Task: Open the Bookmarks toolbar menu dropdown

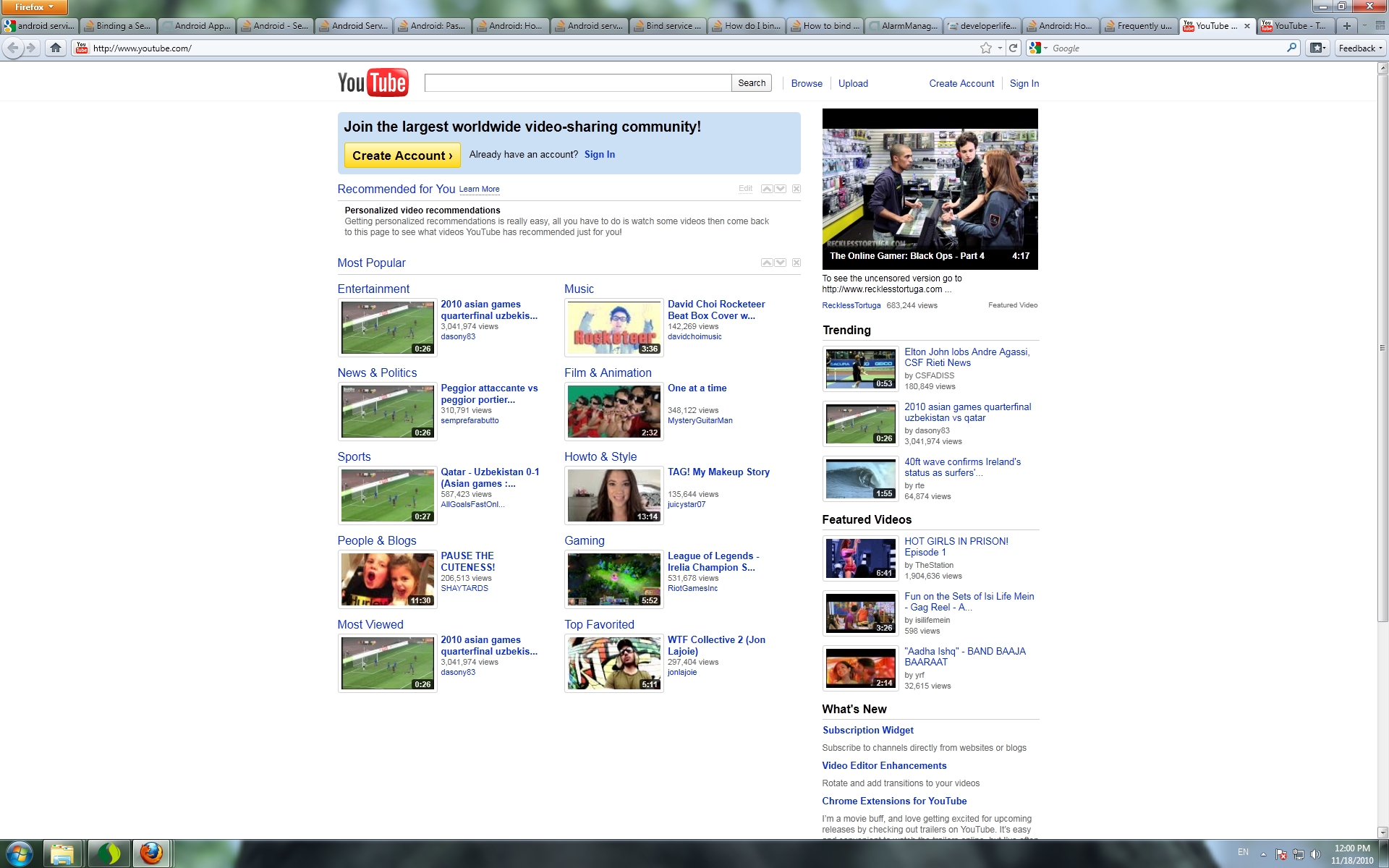Action: tap(1317, 48)
